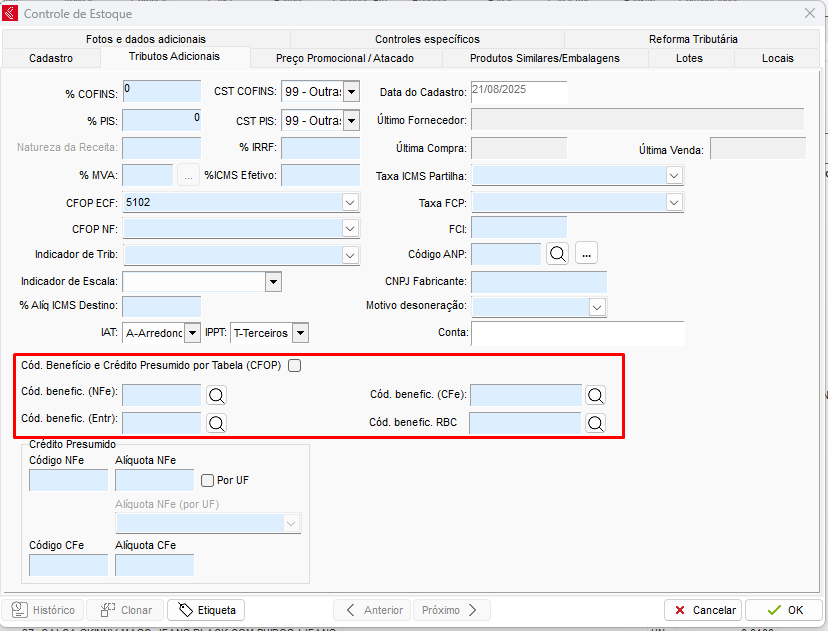Click search icon next to Código ANP
The image size is (828, 631).
click(x=557, y=254)
